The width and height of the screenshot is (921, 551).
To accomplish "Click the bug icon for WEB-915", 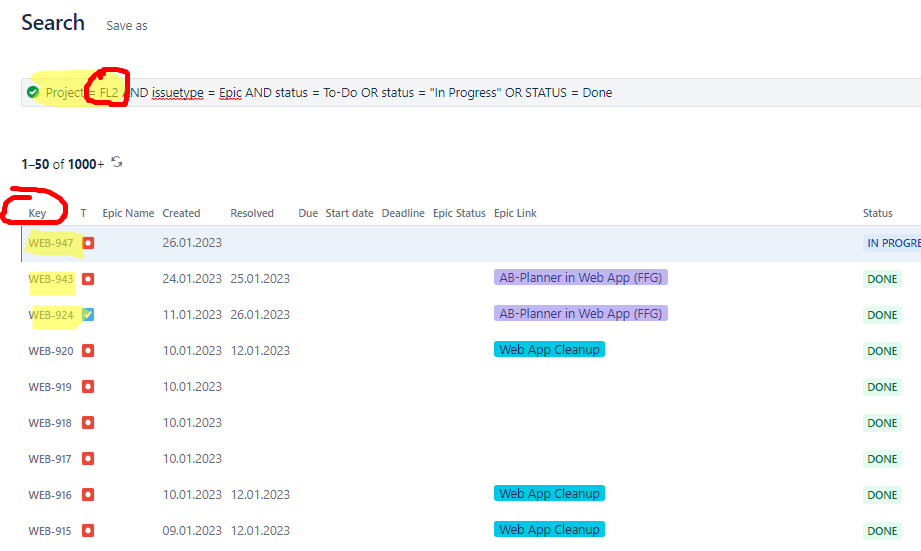I will (88, 530).
